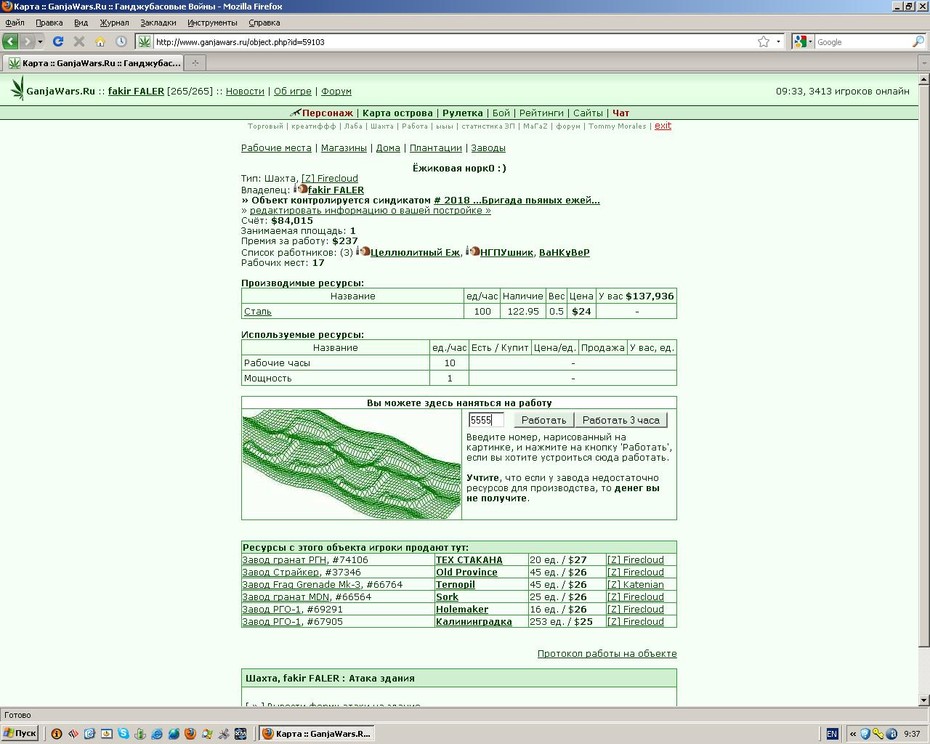
Task: Open the back-history dropdown arrow
Action: coord(40,42)
